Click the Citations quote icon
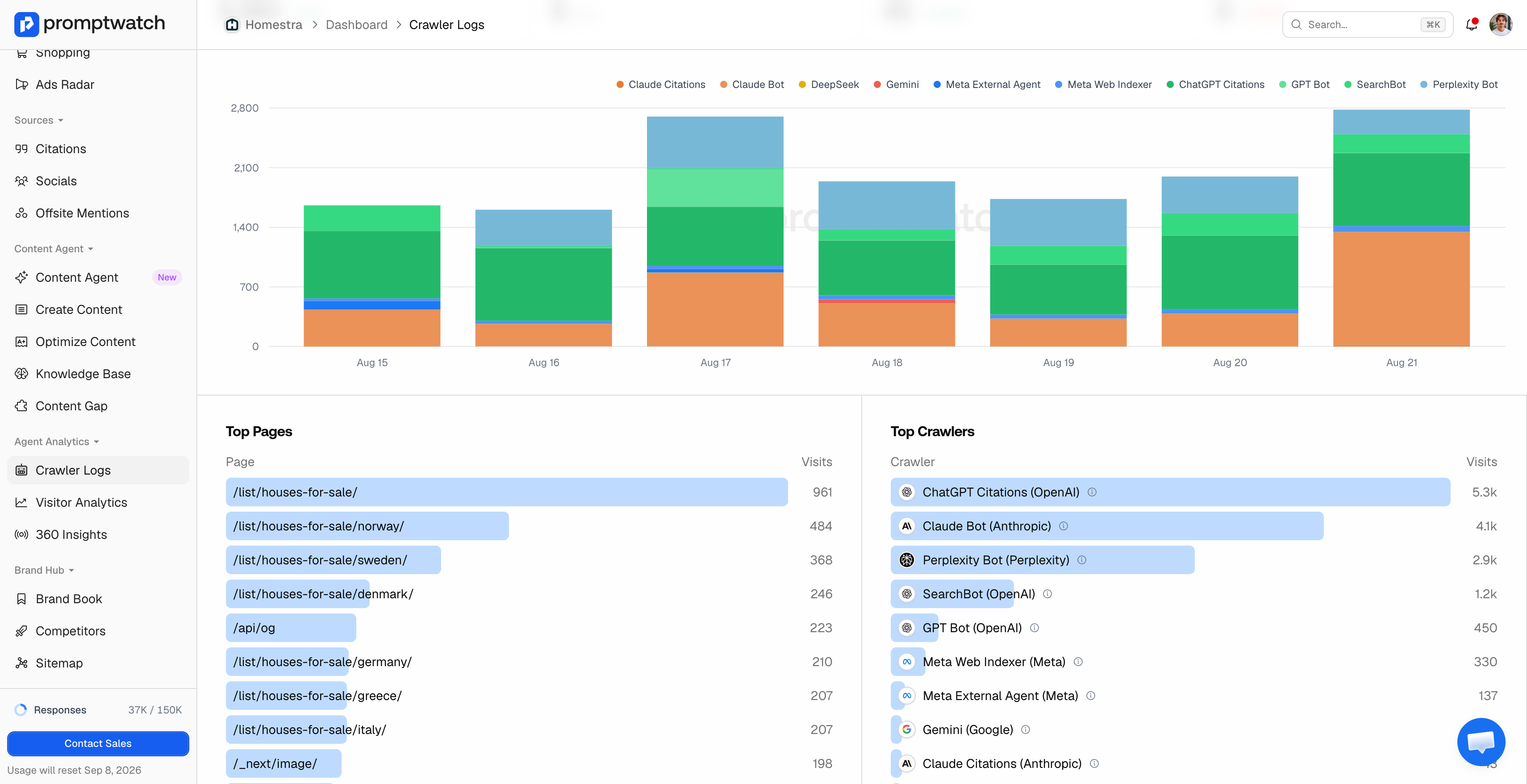1527x784 pixels. point(22,149)
